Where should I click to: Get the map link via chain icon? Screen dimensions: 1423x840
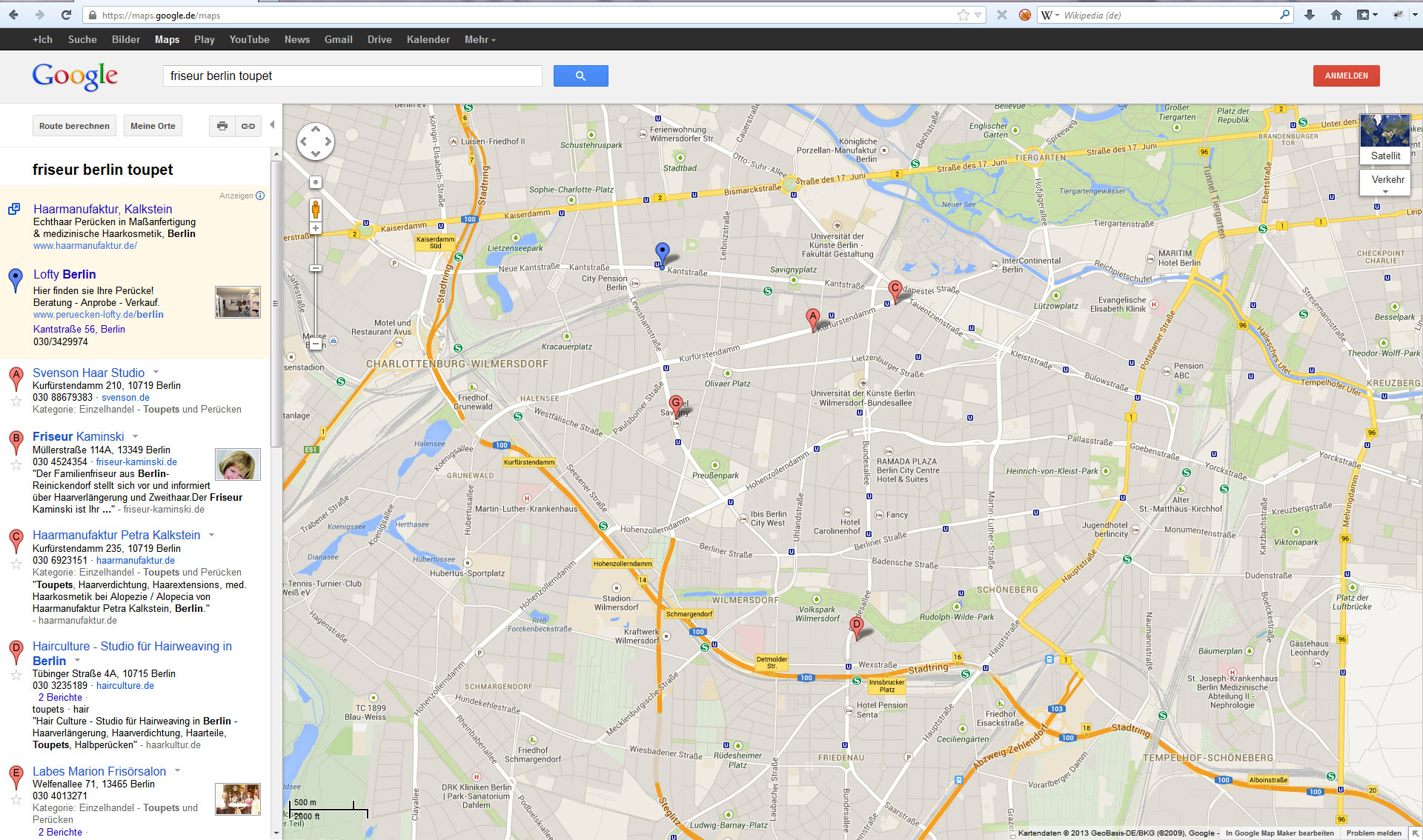click(x=248, y=126)
